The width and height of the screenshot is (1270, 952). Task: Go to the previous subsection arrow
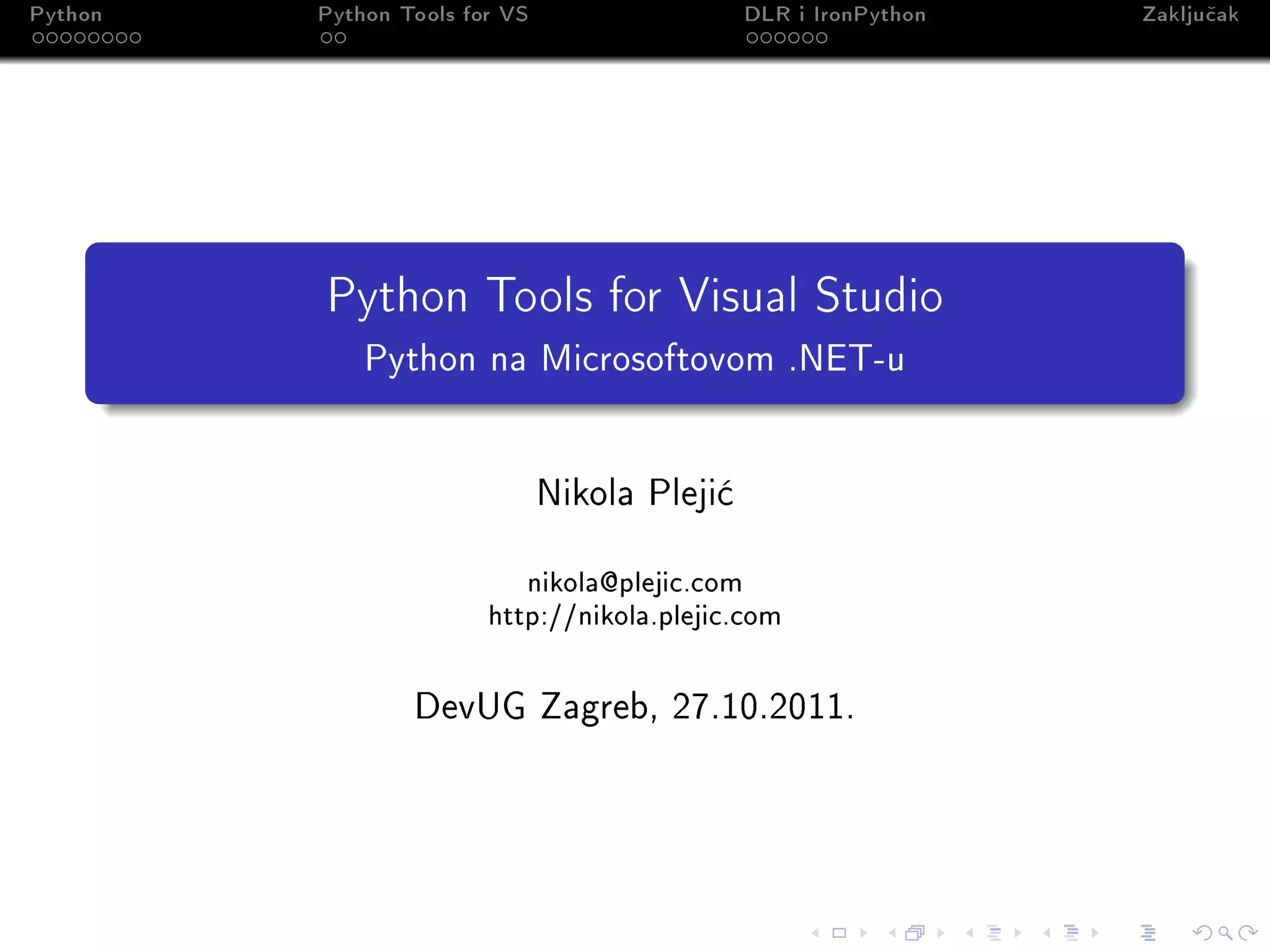click(969, 933)
